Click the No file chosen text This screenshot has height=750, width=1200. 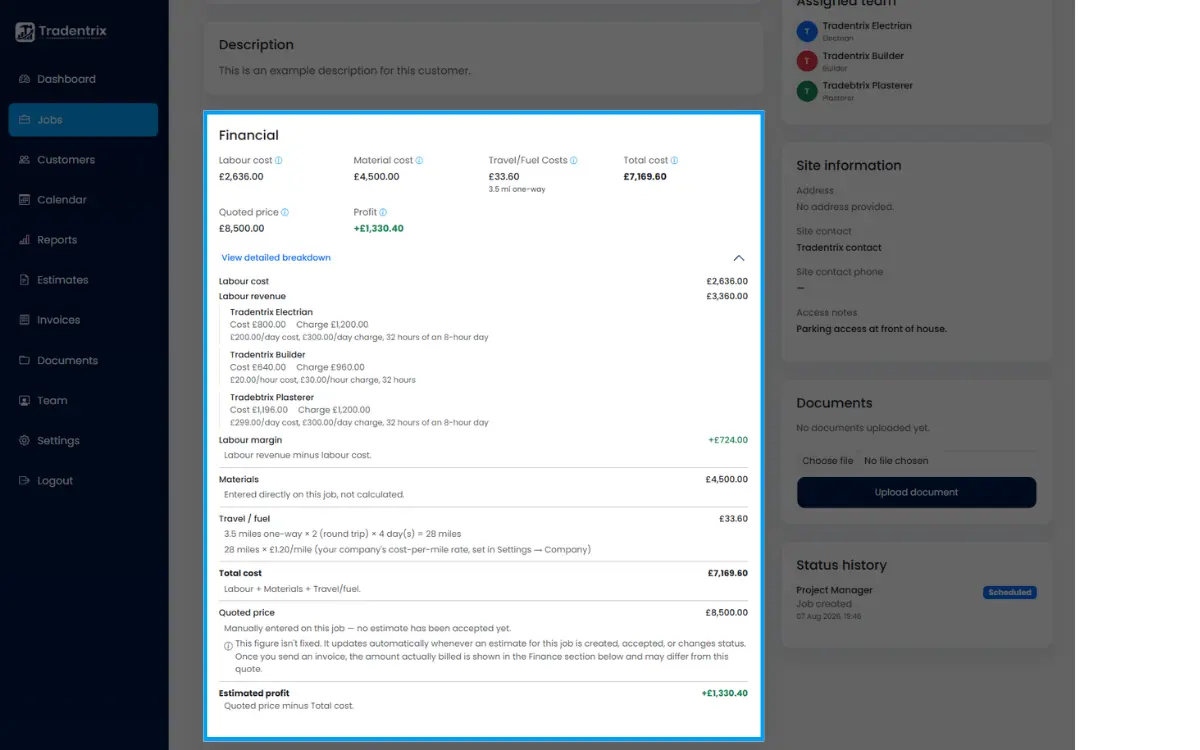click(x=896, y=461)
